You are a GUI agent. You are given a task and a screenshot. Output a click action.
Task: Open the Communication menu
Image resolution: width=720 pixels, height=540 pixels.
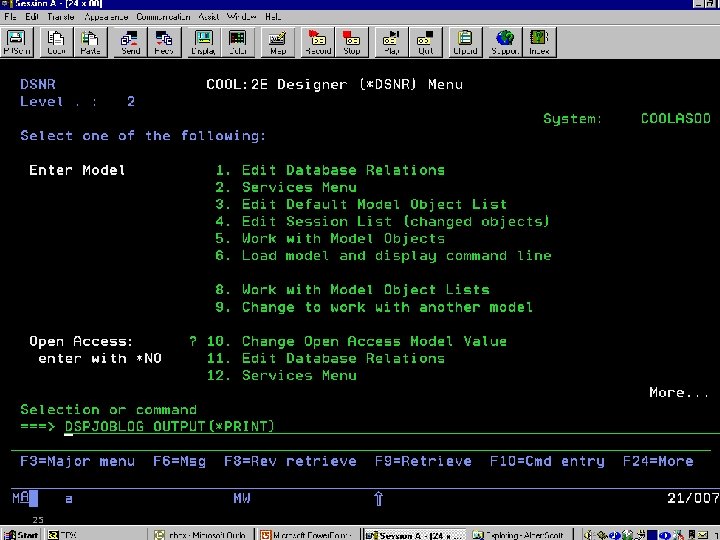coord(163,17)
